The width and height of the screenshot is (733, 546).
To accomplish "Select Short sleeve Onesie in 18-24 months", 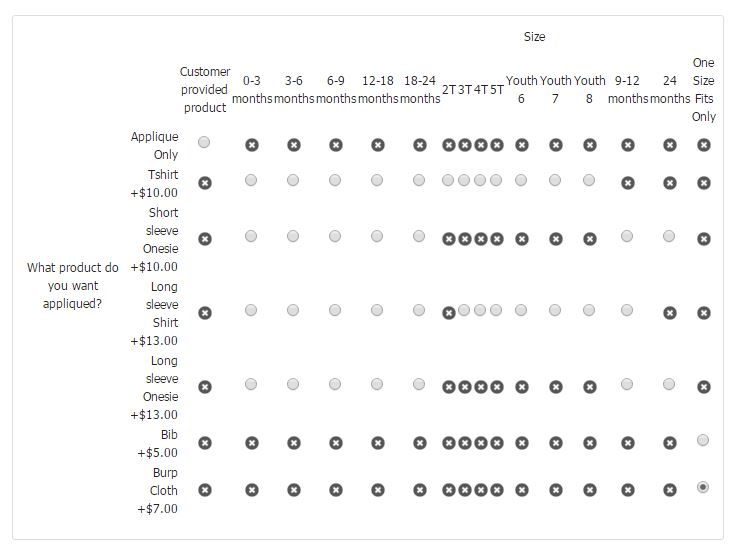I will pos(419,236).
